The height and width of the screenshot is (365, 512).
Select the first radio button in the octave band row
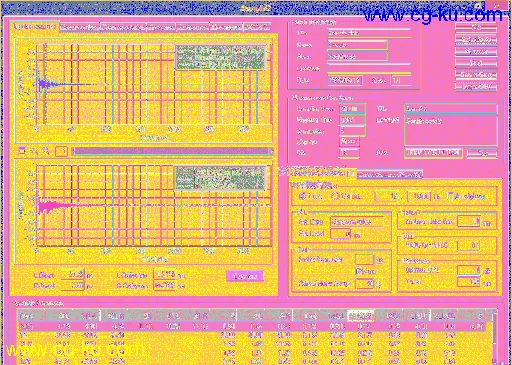[303, 196]
